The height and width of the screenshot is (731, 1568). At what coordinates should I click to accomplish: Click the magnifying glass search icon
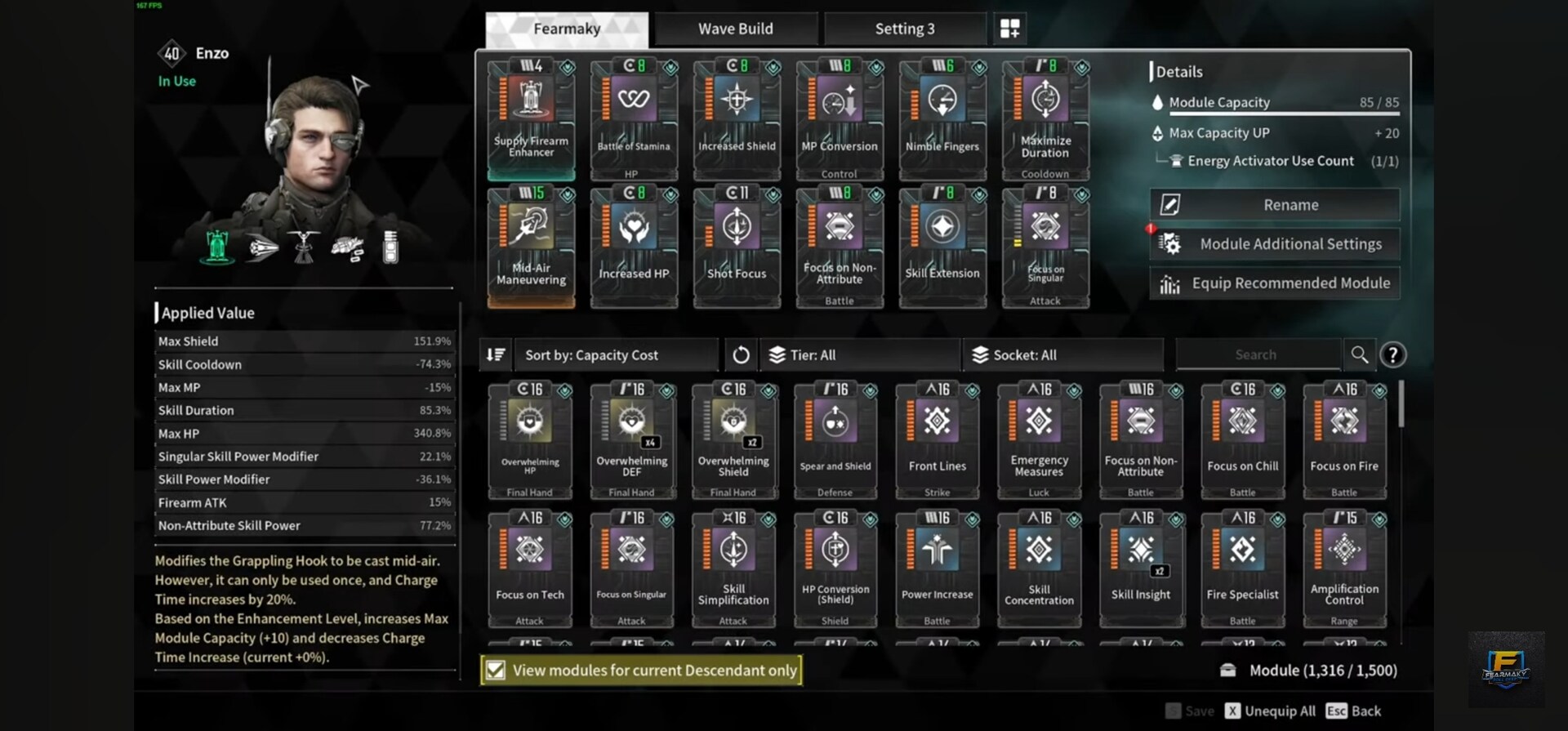[x=1359, y=354]
